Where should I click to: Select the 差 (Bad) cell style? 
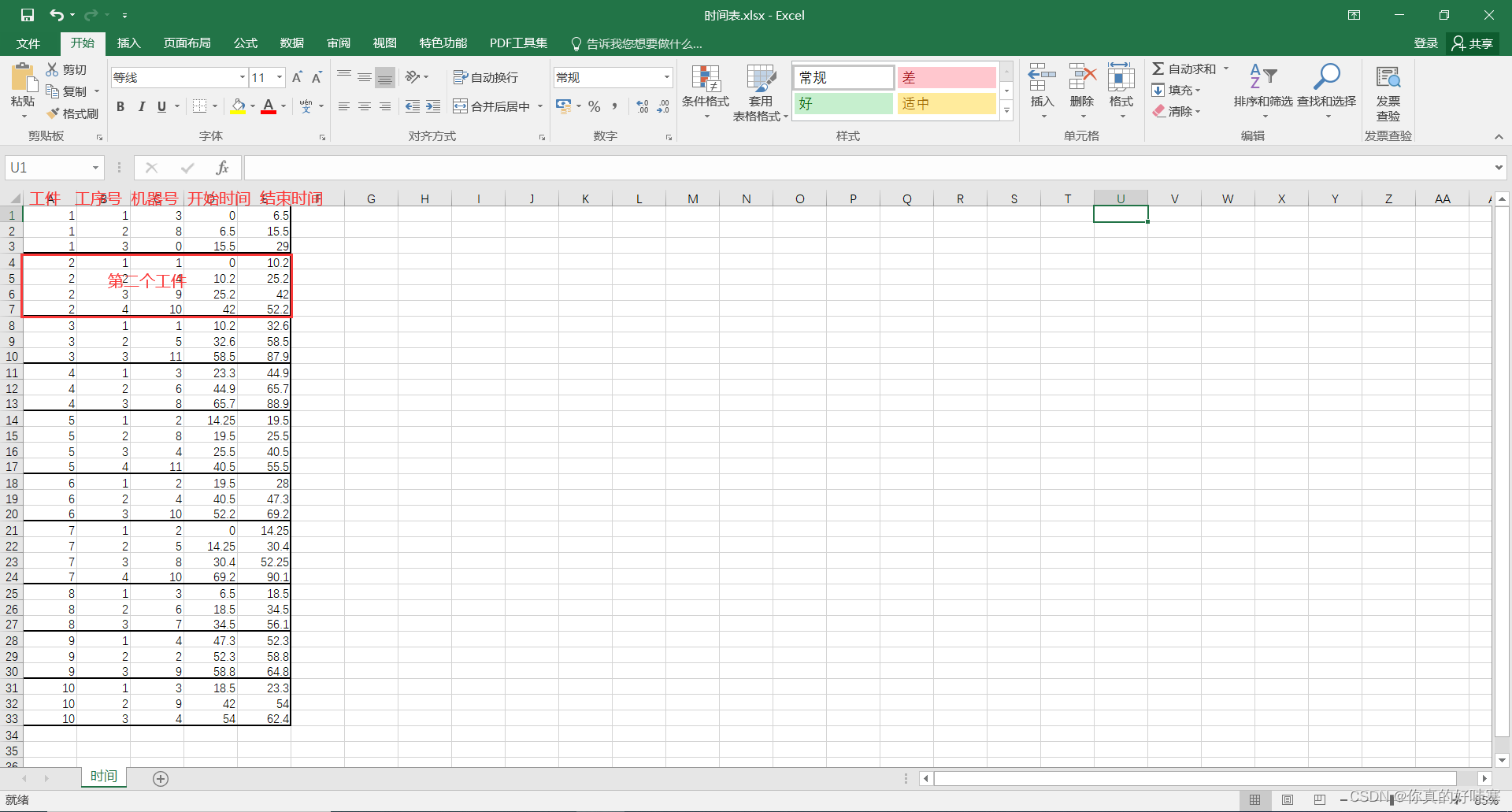(947, 77)
